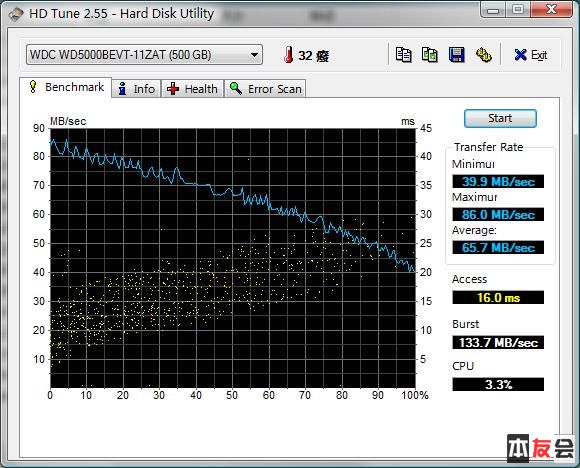Click the blue floppy save icon
This screenshot has height=468, width=580.
pos(456,55)
